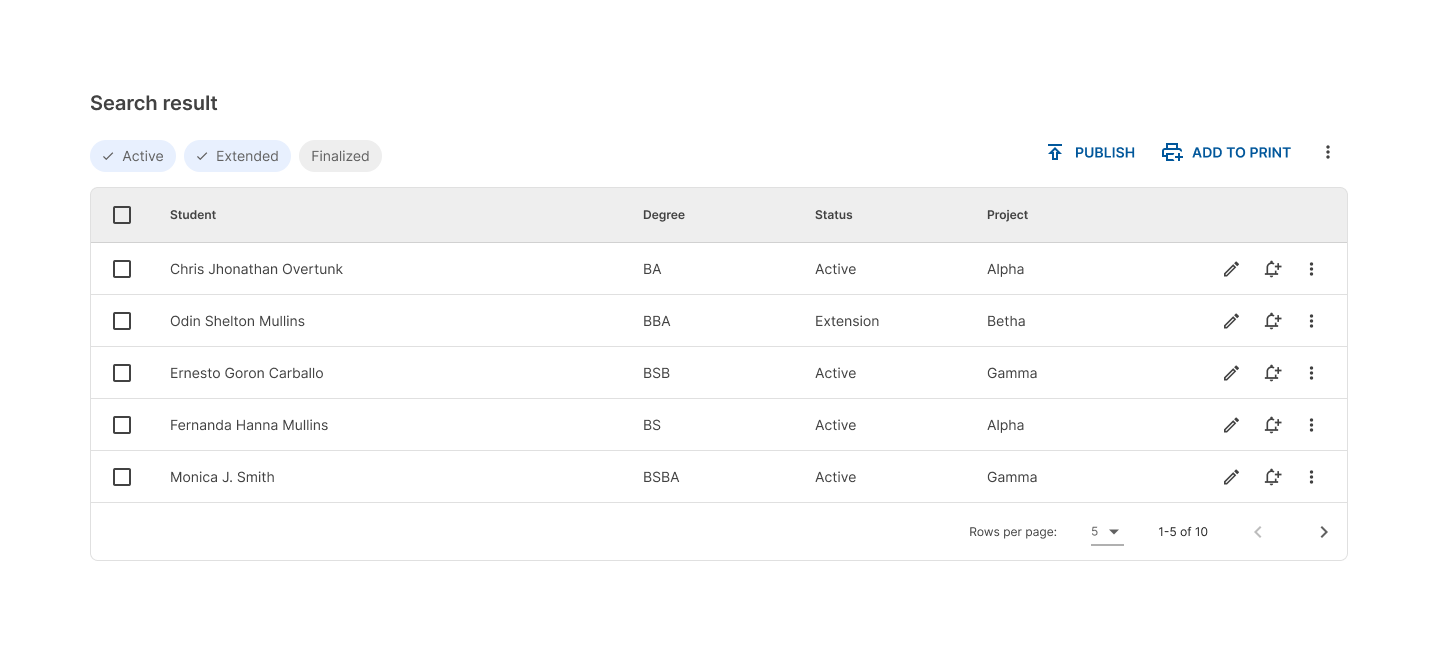
Task: Enable the Finalized filter chip
Action: (x=340, y=156)
